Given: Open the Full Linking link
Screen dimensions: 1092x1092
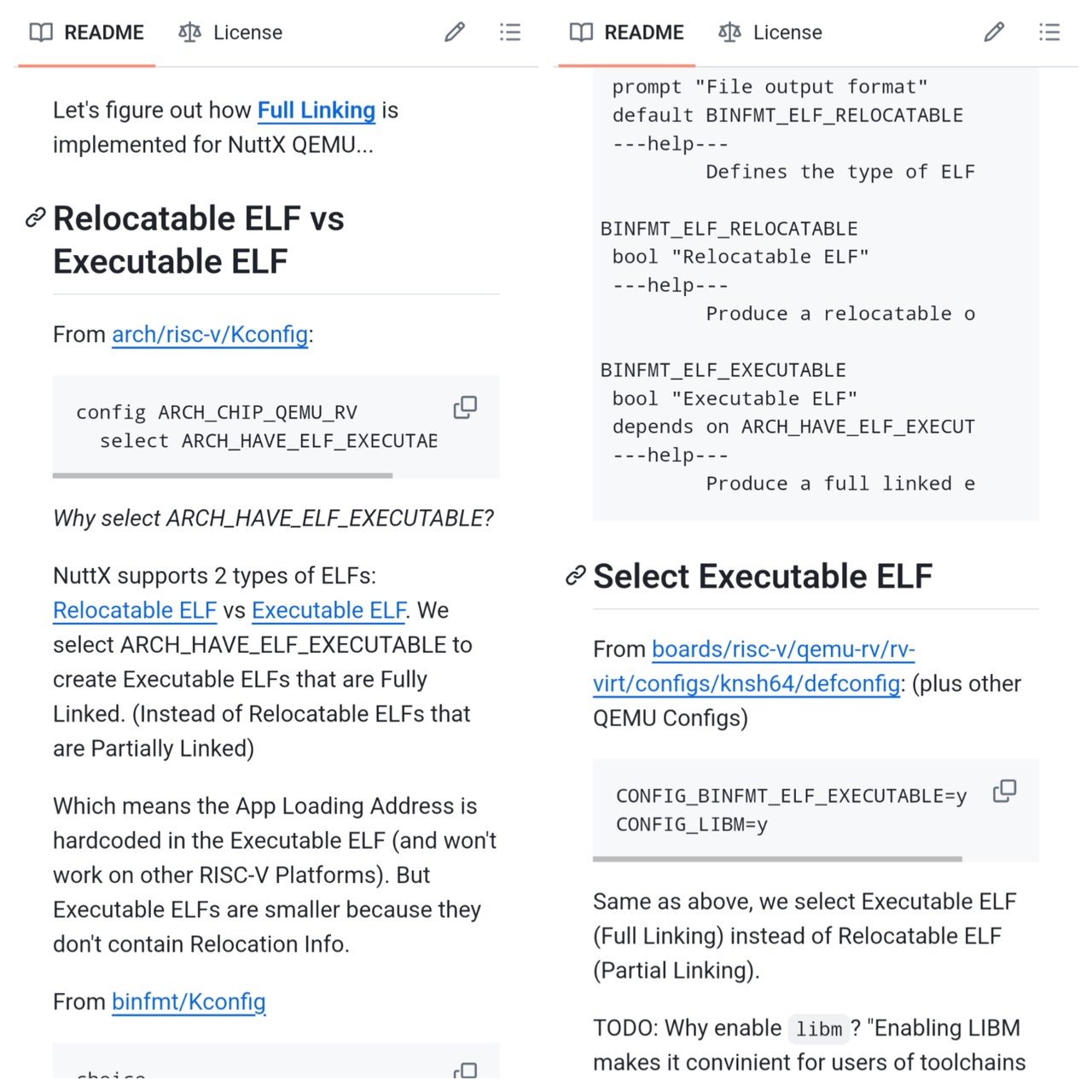Looking at the screenshot, I should pyautogui.click(x=316, y=110).
